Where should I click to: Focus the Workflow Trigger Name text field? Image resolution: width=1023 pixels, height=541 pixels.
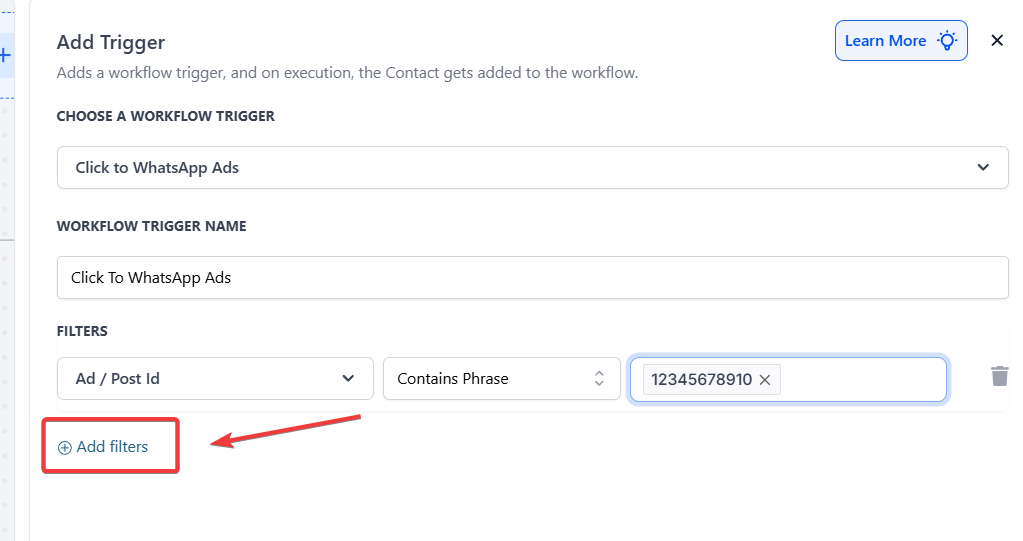(x=532, y=277)
